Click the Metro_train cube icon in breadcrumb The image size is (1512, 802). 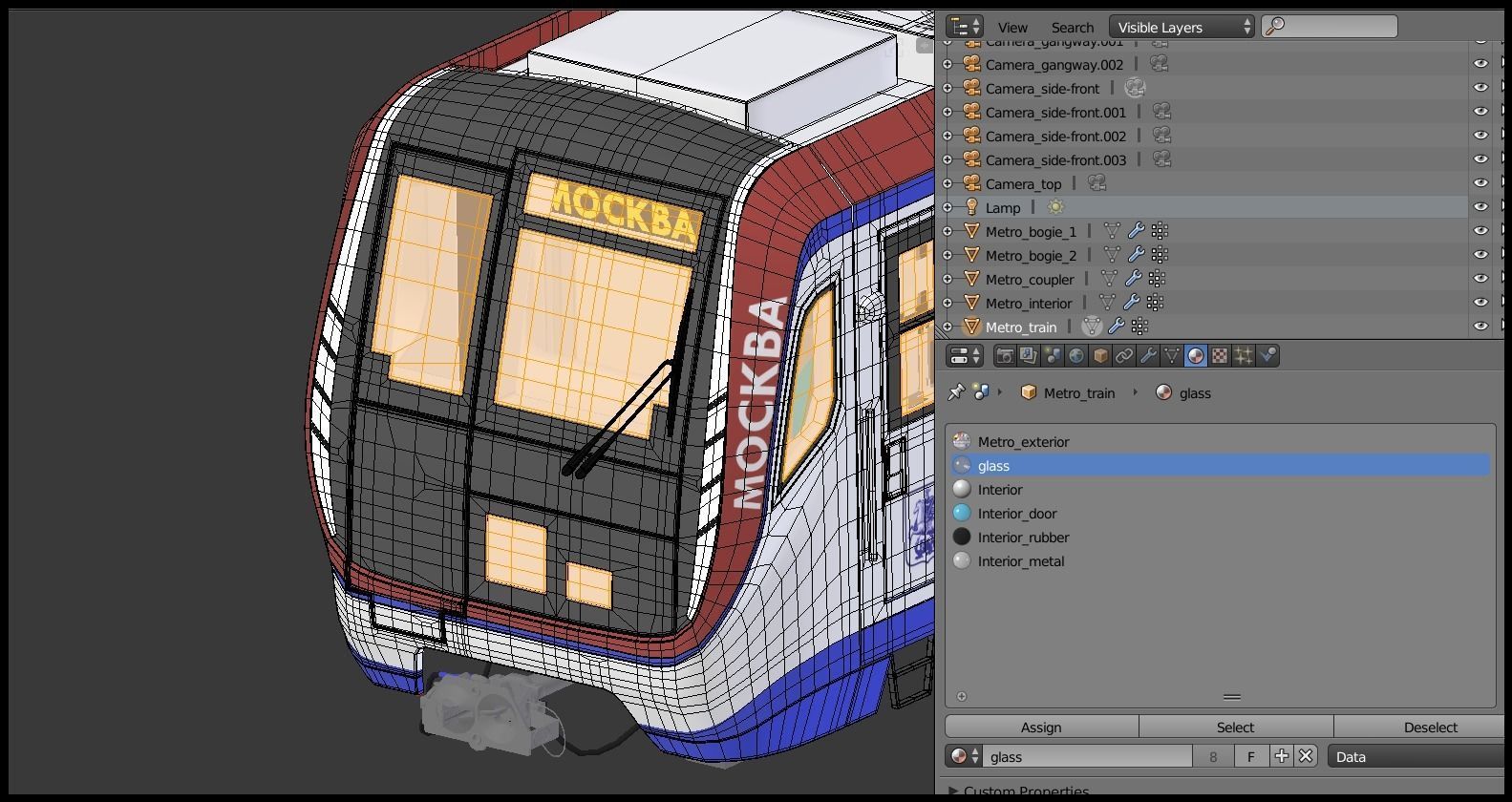[1029, 392]
